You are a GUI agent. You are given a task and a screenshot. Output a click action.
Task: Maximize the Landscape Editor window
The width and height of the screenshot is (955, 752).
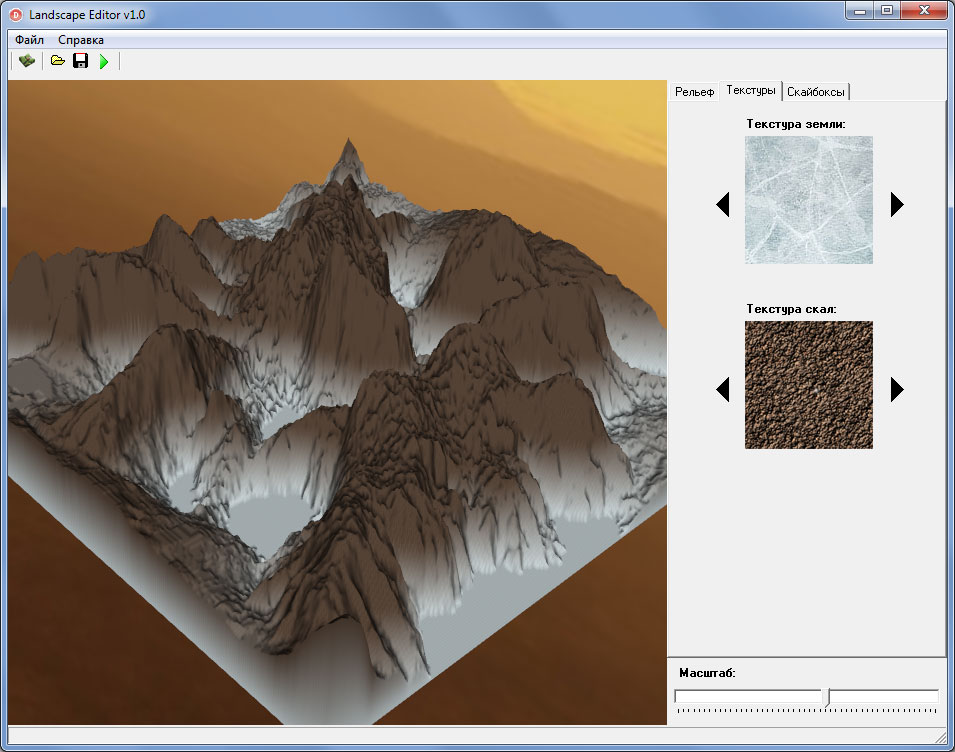pyautogui.click(x=887, y=11)
